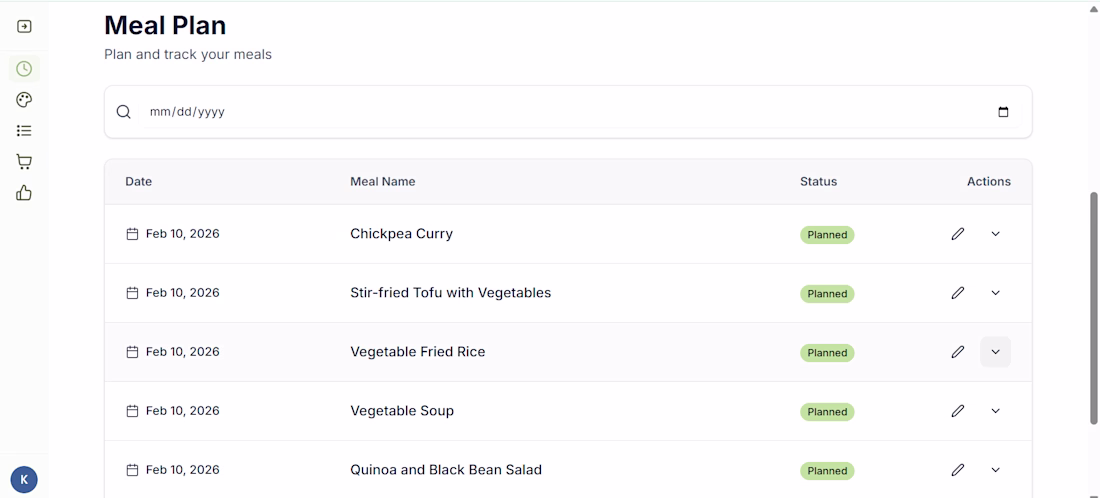The width and height of the screenshot is (1100, 498).
Task: Open the clock meal plan sidebar icon
Action: pyautogui.click(x=24, y=69)
